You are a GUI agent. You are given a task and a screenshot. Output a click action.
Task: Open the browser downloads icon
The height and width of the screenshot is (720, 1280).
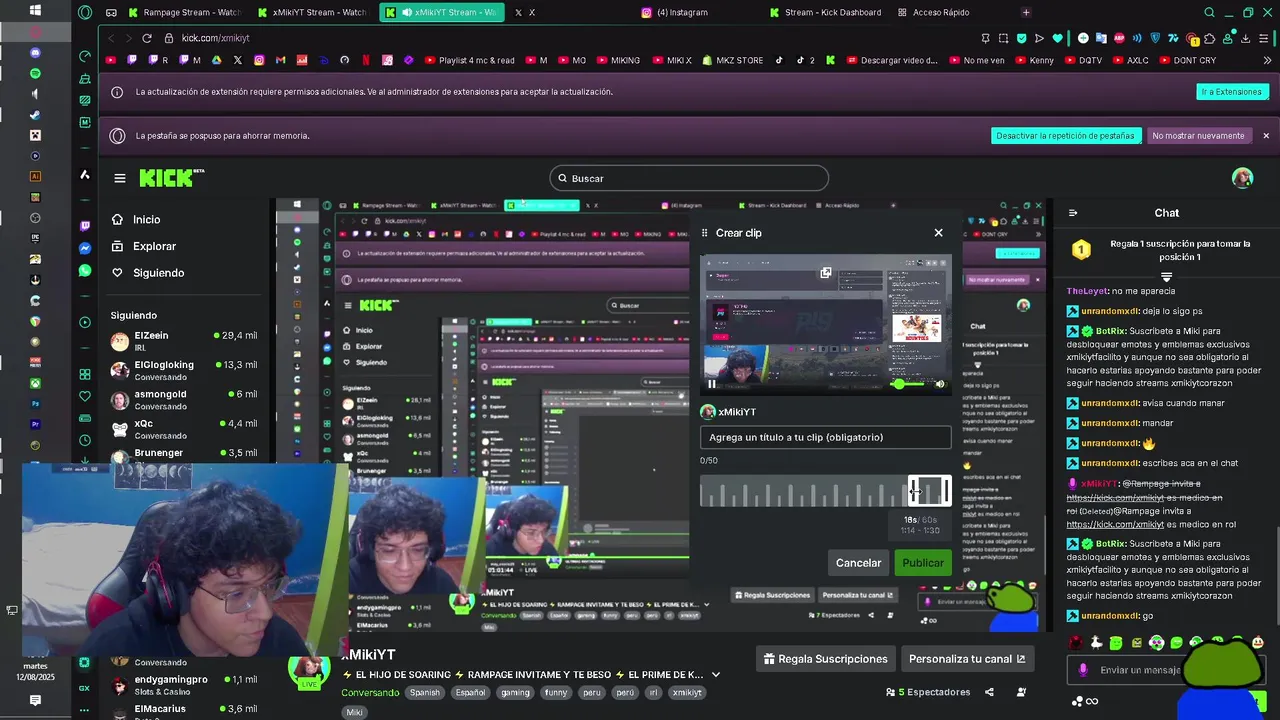pyautogui.click(x=1245, y=38)
